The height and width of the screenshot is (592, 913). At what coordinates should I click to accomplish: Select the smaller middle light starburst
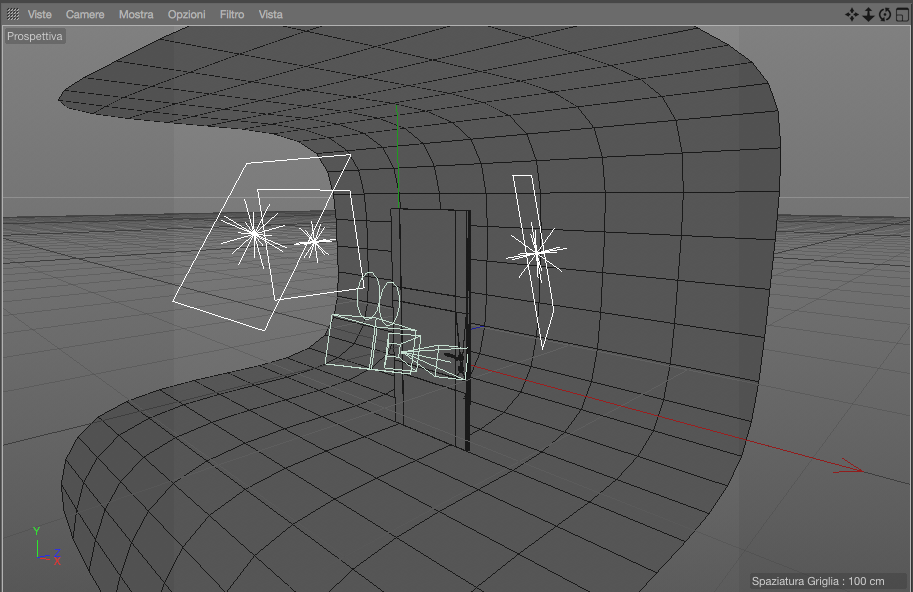pos(314,240)
